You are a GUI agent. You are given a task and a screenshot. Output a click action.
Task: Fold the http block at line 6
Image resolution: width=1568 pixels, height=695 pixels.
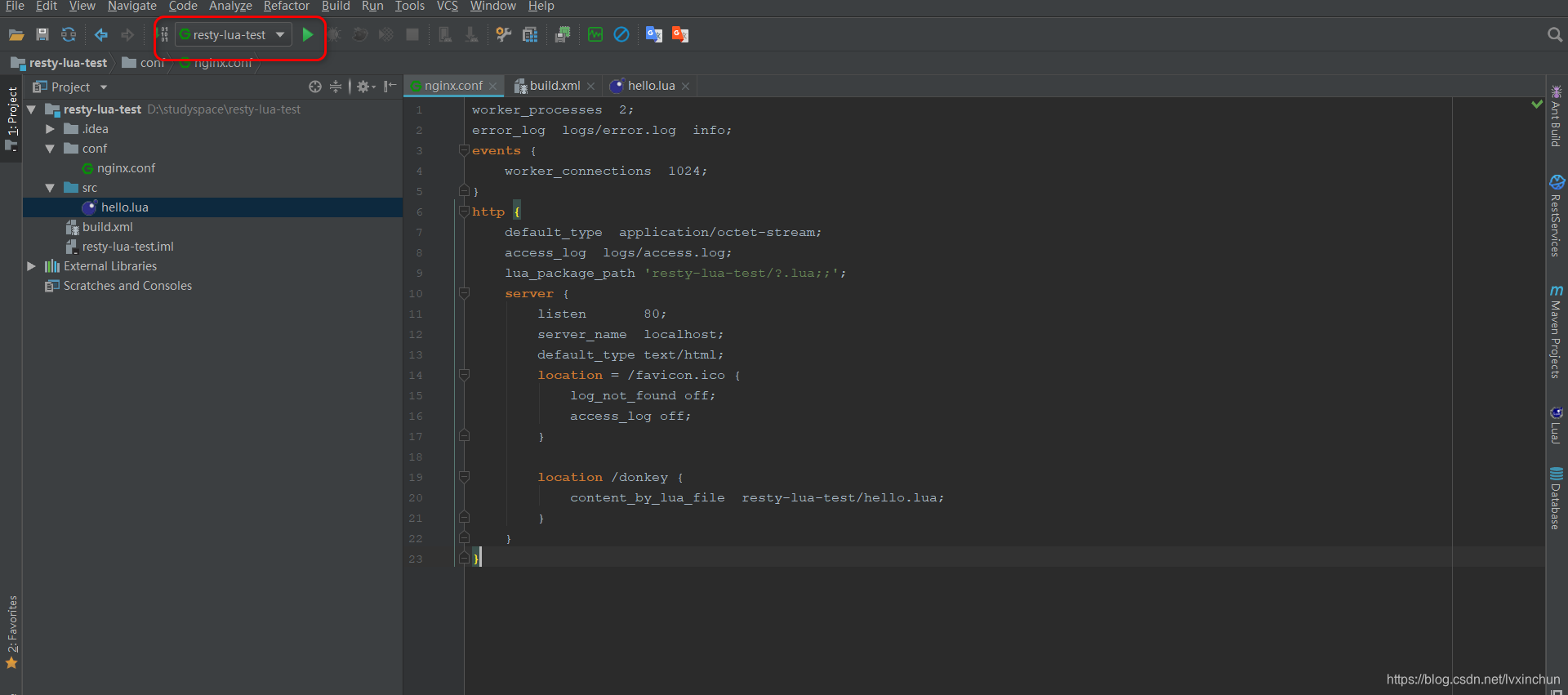click(x=464, y=212)
